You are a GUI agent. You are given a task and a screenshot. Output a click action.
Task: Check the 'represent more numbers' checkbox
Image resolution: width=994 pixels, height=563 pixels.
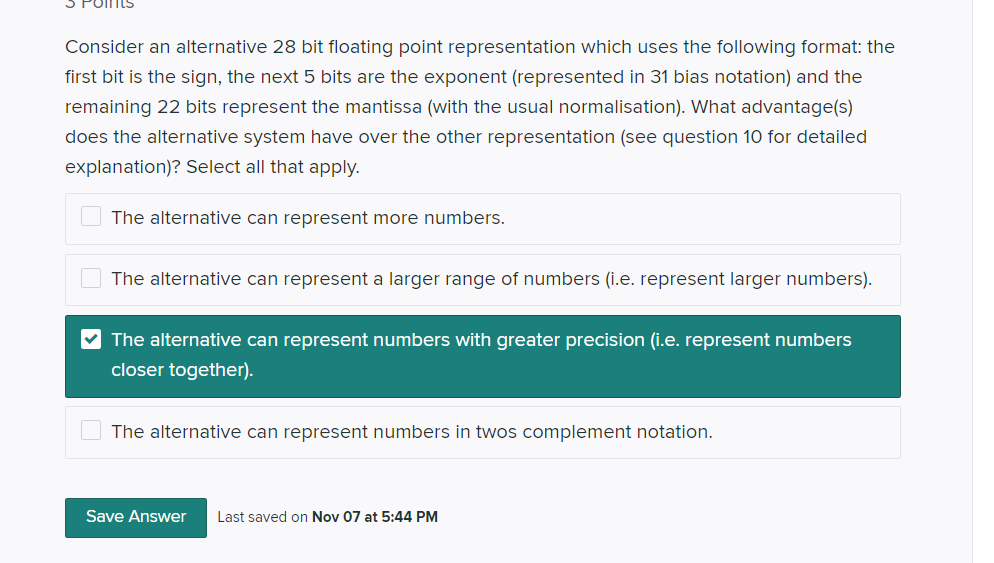pyautogui.click(x=91, y=217)
